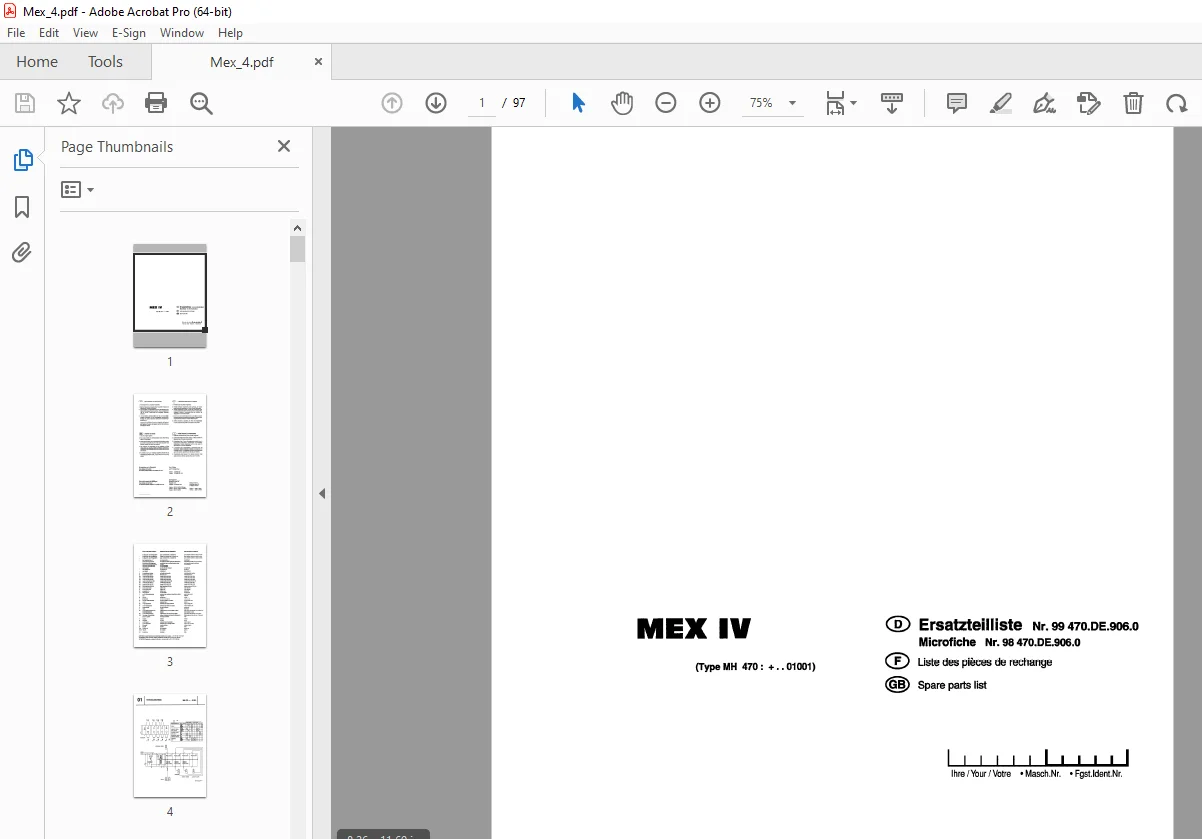Open thumbnail options dropdown menu
This screenshot has width=1202, height=839.
coord(78,189)
